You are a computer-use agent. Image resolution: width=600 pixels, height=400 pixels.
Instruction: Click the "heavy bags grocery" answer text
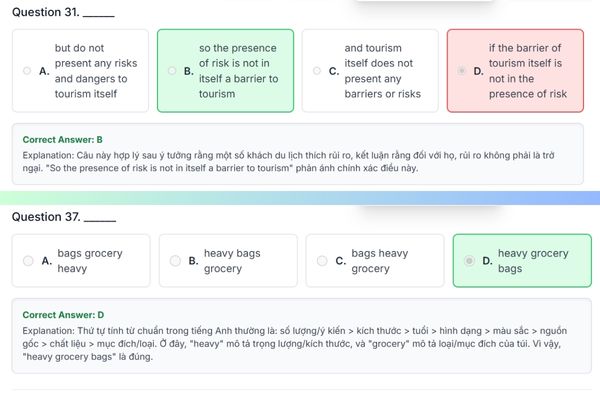(231, 261)
